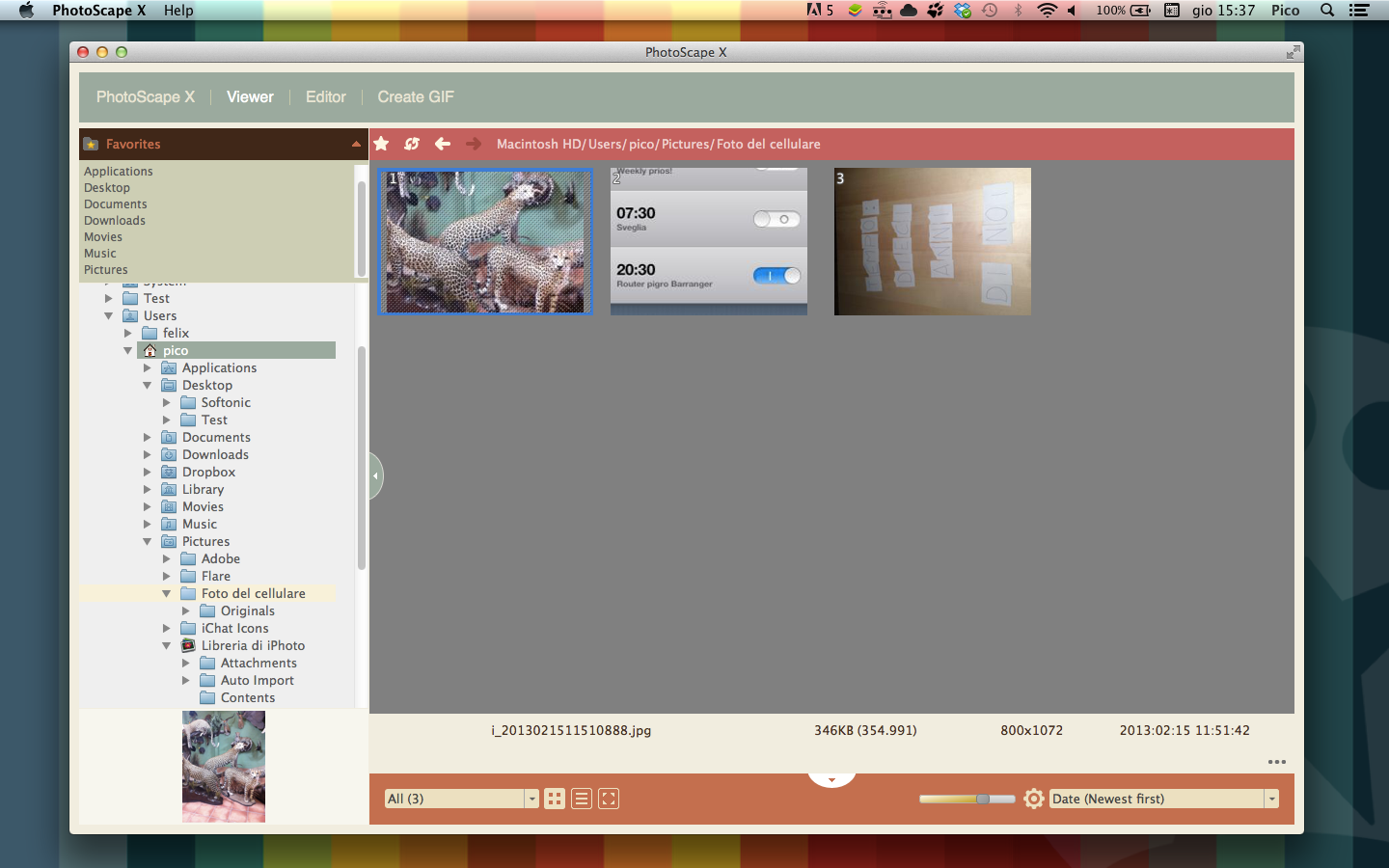
Task: Click the refresh folder icon
Action: (412, 144)
